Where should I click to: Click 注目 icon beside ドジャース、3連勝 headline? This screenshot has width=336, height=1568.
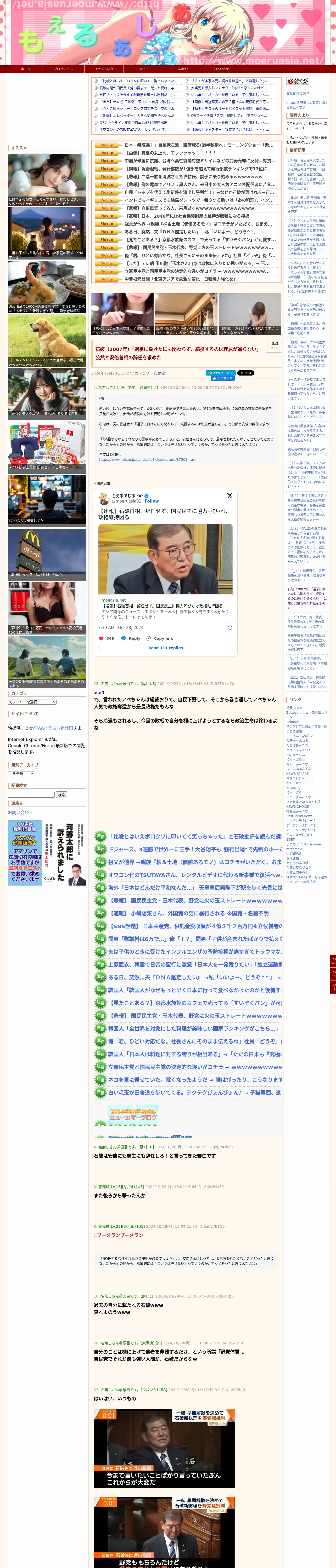tap(101, 849)
